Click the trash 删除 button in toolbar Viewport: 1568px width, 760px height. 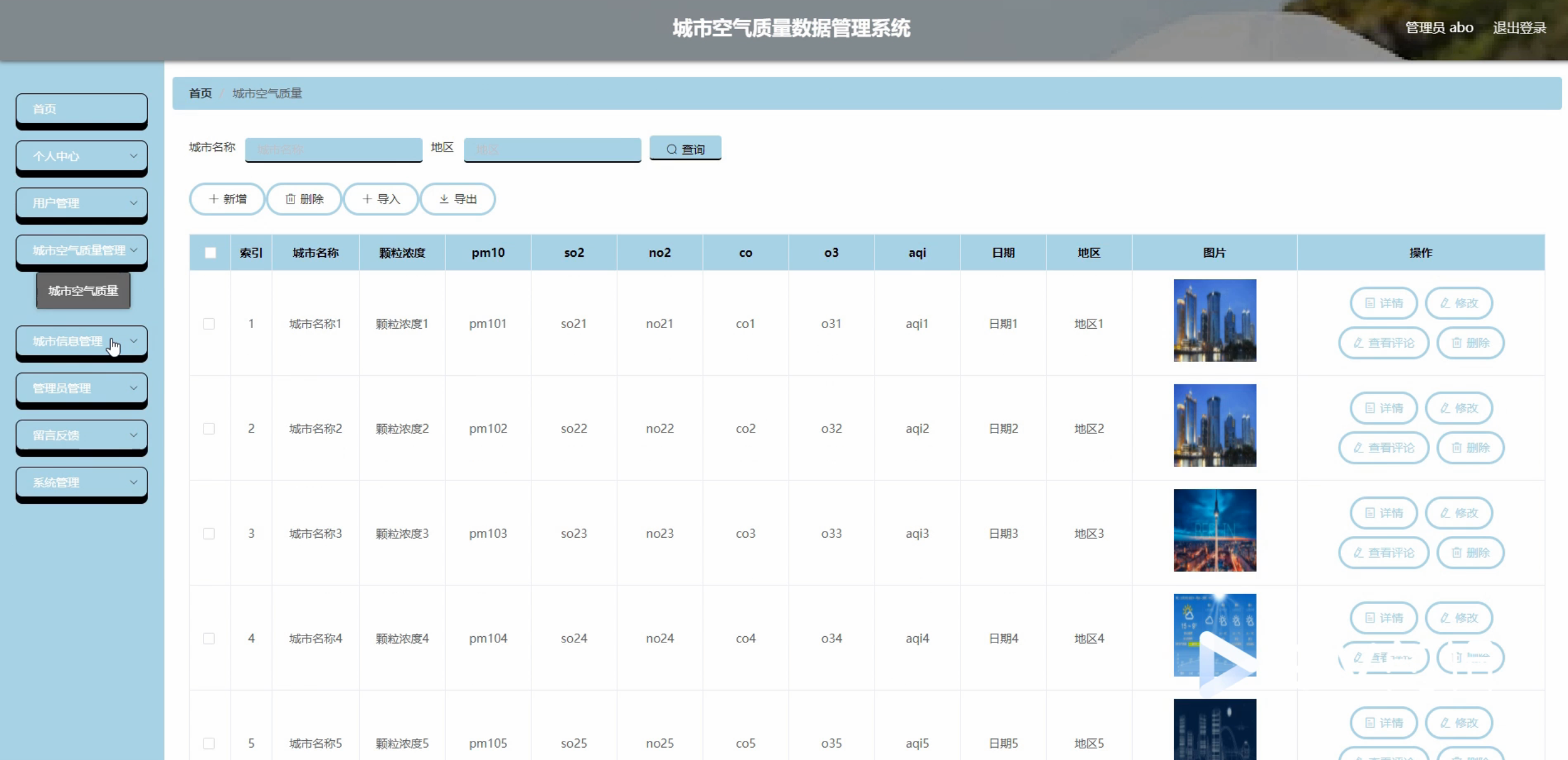[304, 199]
